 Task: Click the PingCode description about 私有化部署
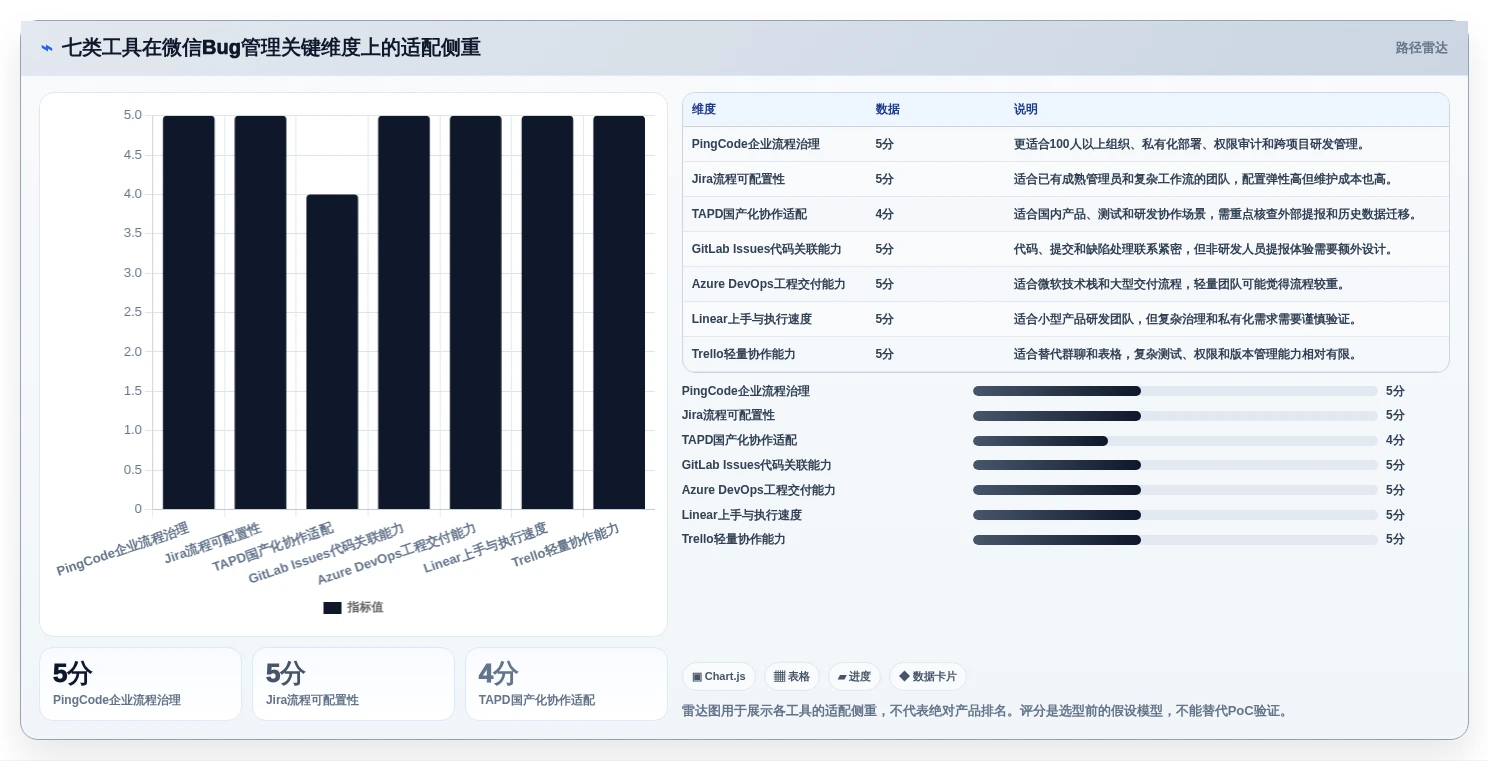point(1190,145)
